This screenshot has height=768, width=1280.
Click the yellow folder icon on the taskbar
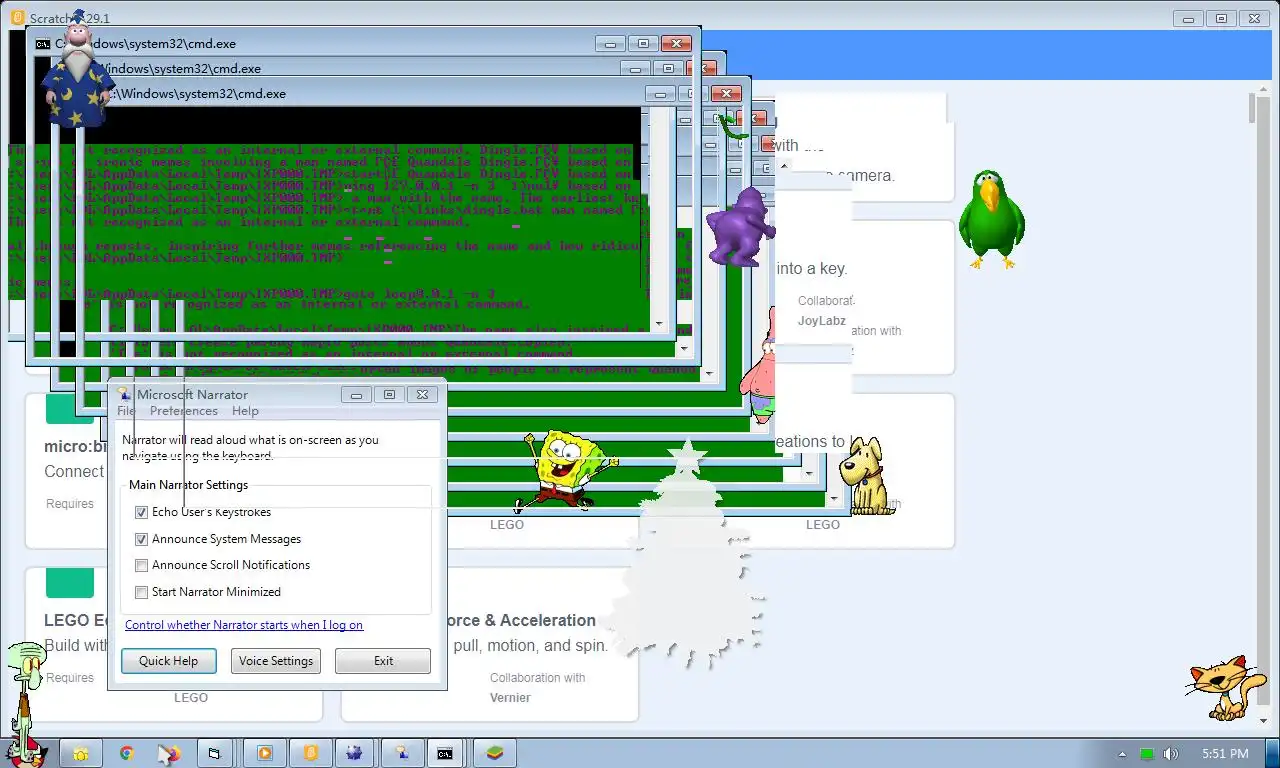click(x=80, y=754)
